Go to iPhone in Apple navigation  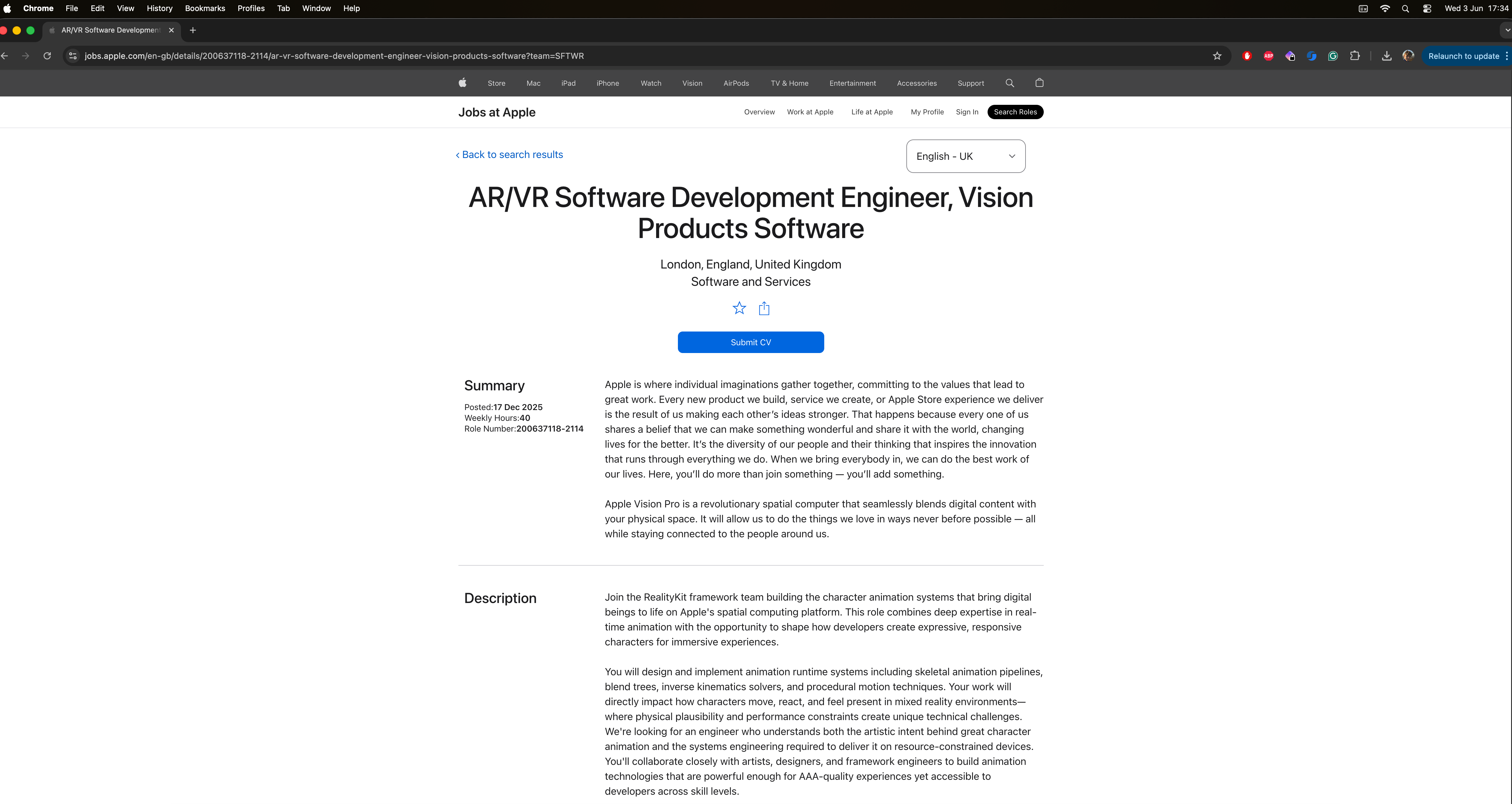click(607, 83)
